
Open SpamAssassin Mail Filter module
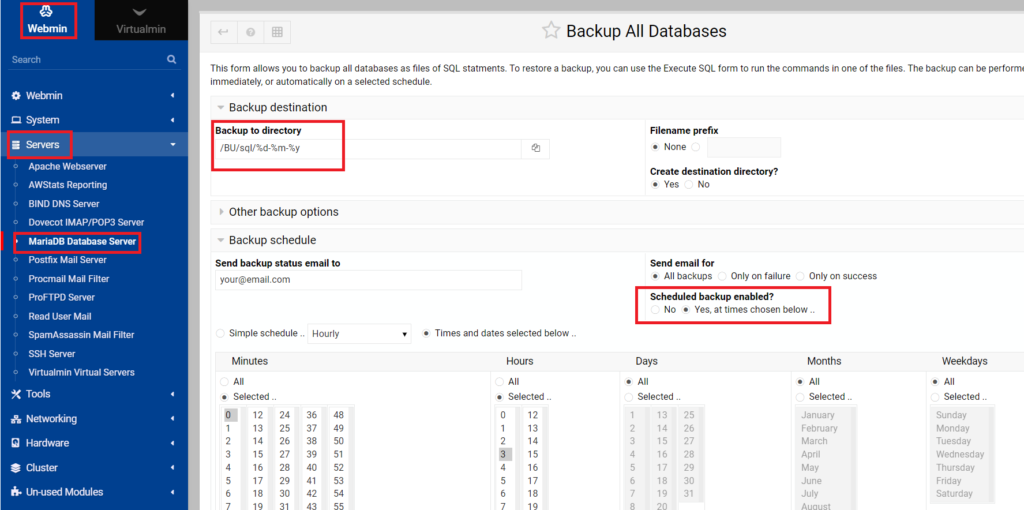tap(81, 335)
